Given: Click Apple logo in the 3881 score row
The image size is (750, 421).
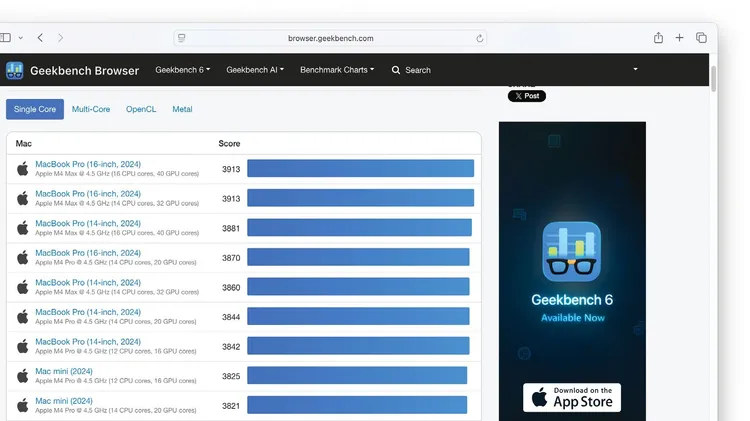Looking at the screenshot, I should (x=22, y=228).
